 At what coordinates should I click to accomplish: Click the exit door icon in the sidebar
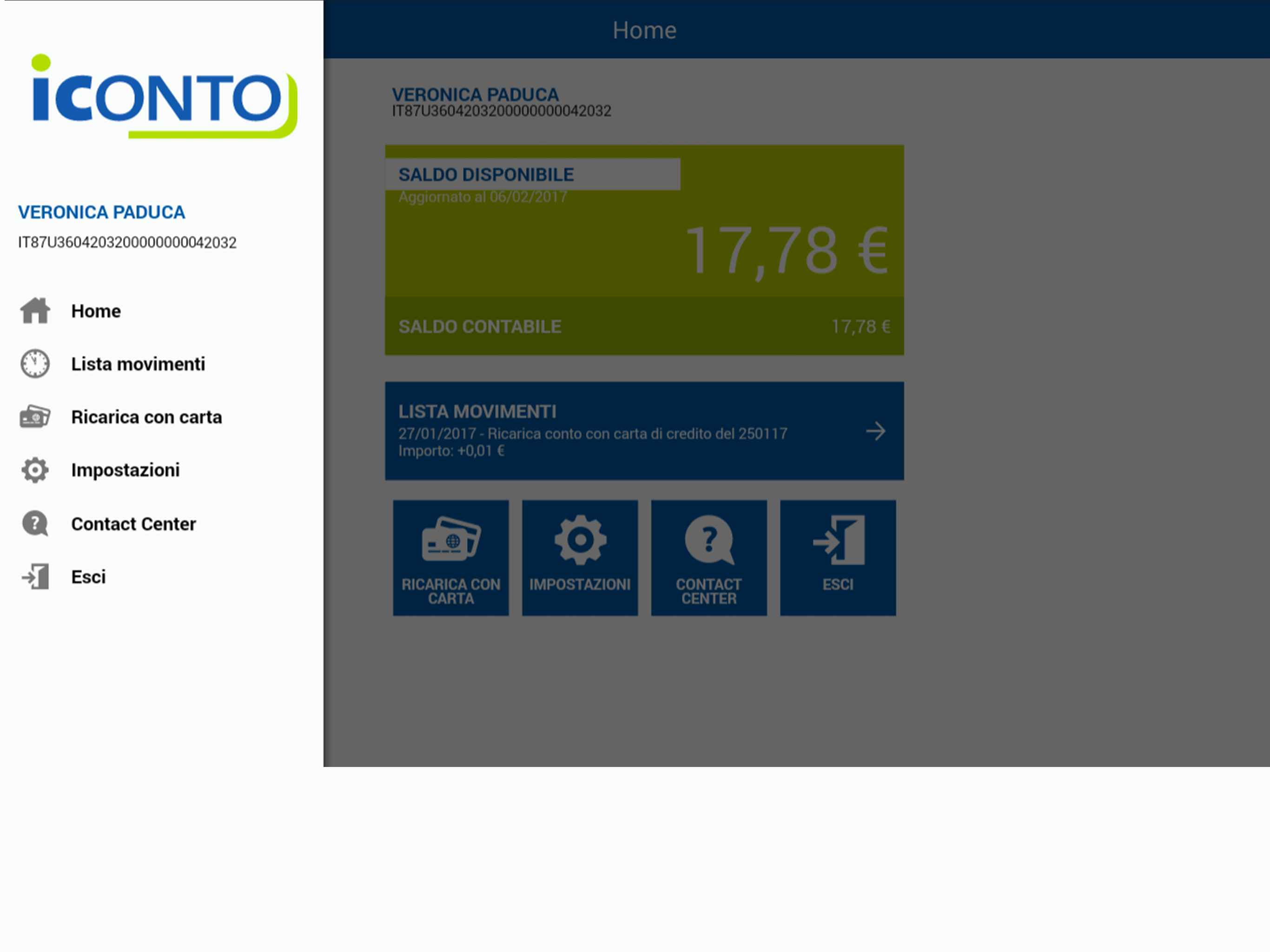(35, 576)
